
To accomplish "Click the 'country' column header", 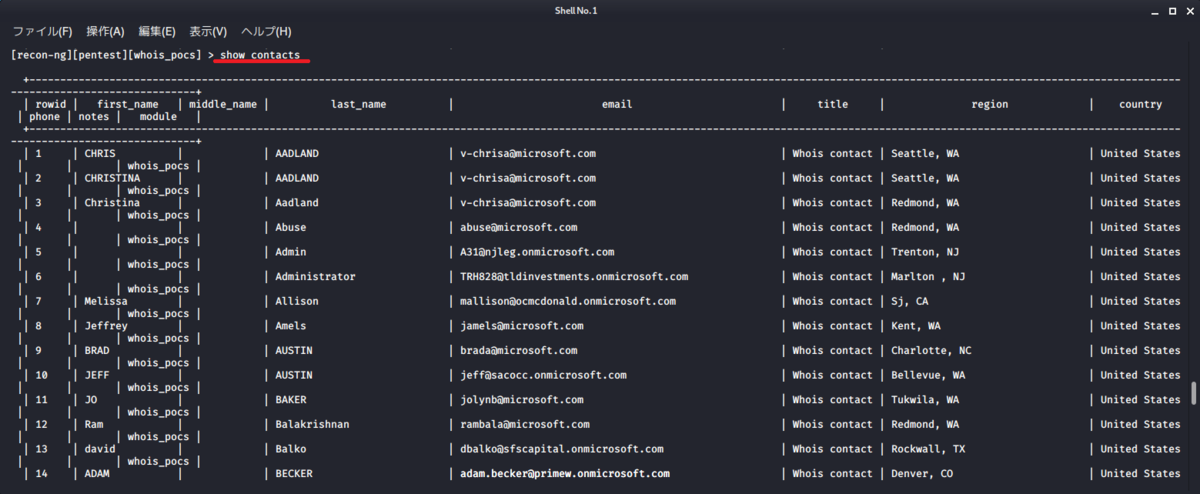I will [x=1140, y=104].
